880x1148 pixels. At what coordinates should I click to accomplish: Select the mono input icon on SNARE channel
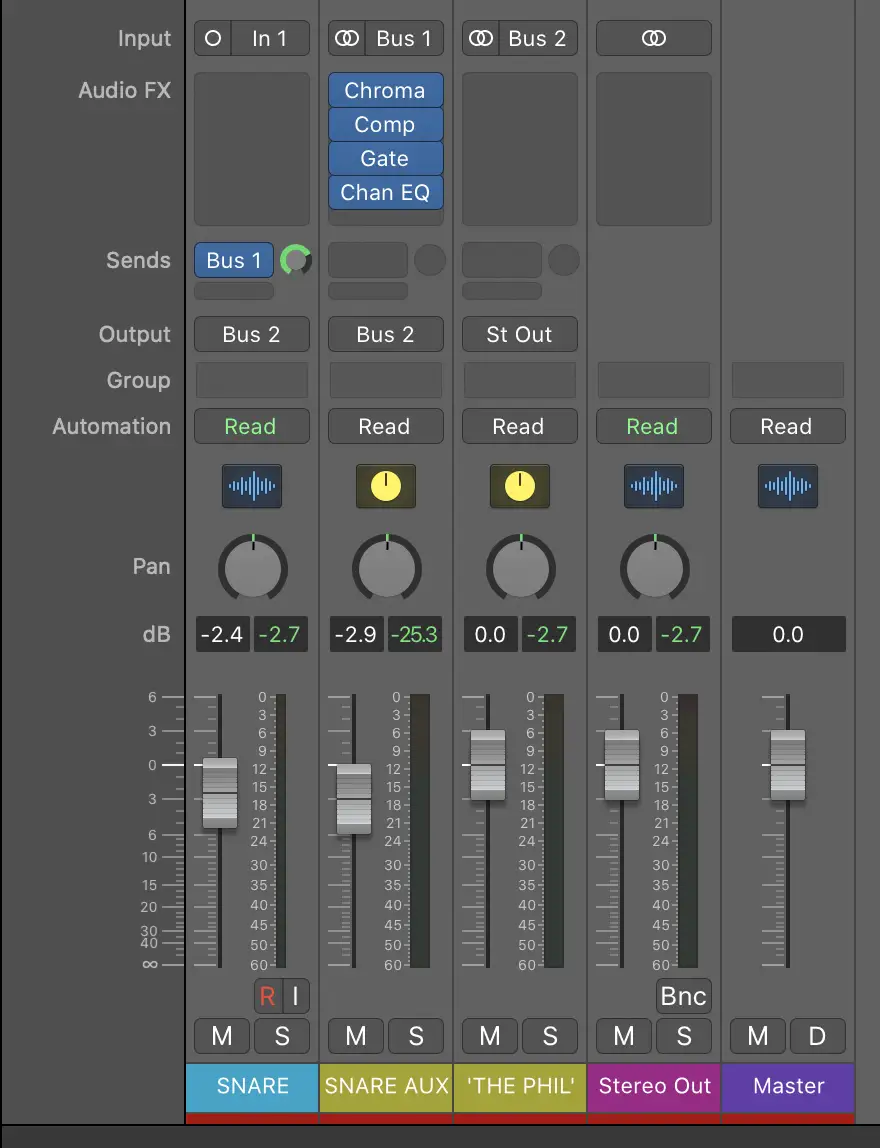click(211, 38)
